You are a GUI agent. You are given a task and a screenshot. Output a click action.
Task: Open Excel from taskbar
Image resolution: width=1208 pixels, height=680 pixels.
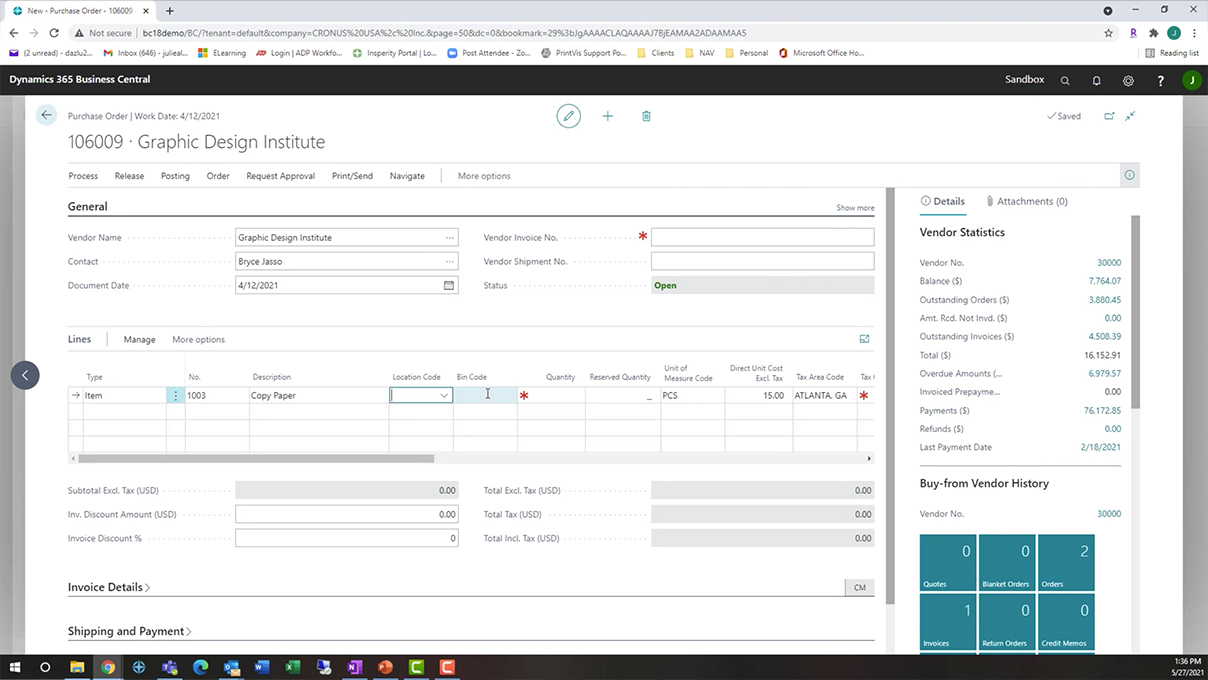coord(293,667)
